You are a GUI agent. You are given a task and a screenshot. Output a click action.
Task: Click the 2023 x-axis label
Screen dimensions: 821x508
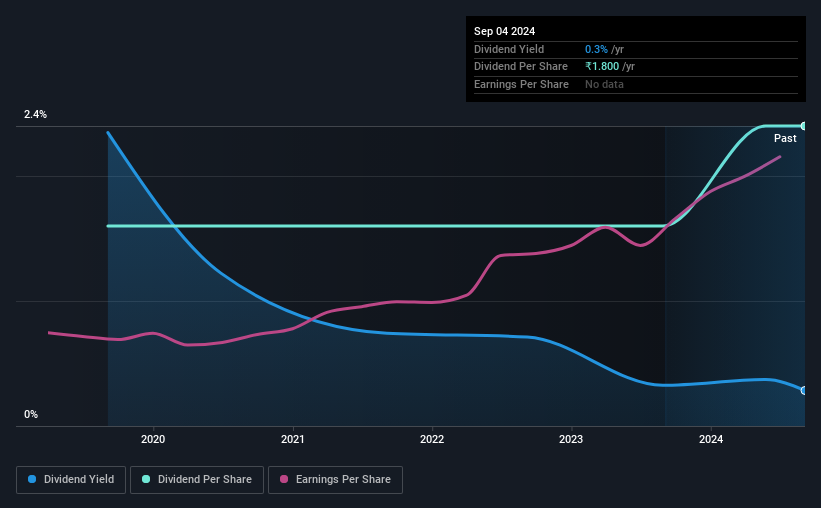tap(571, 439)
